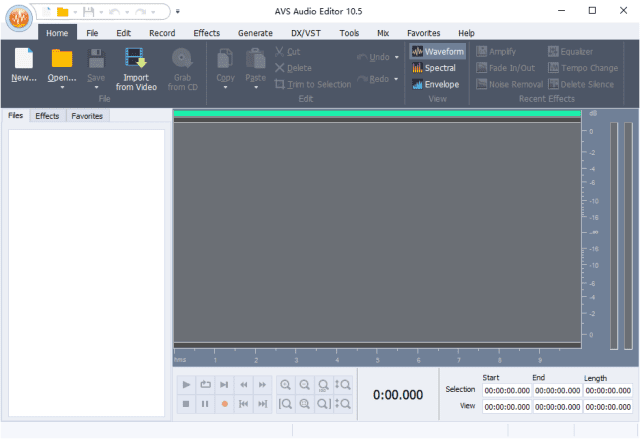Click the New file ribbon button
This screenshot has height=439, width=640.
point(24,65)
